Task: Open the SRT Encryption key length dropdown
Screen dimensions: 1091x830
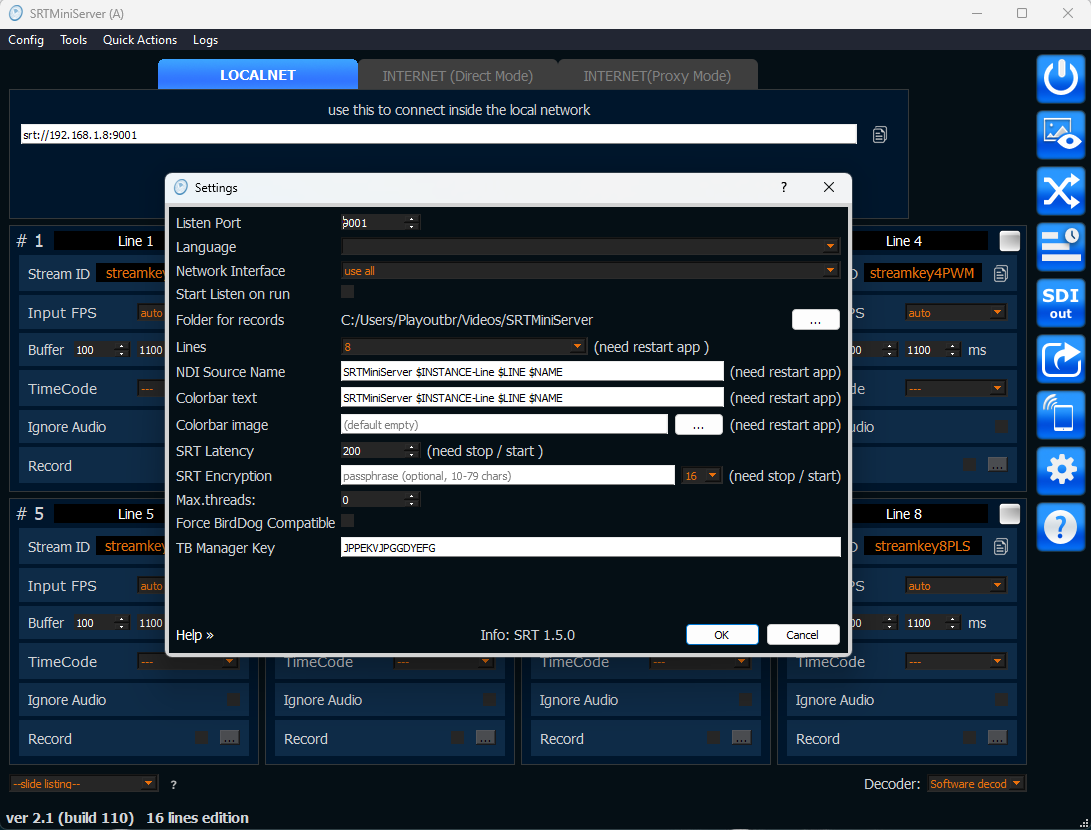Action: click(701, 476)
